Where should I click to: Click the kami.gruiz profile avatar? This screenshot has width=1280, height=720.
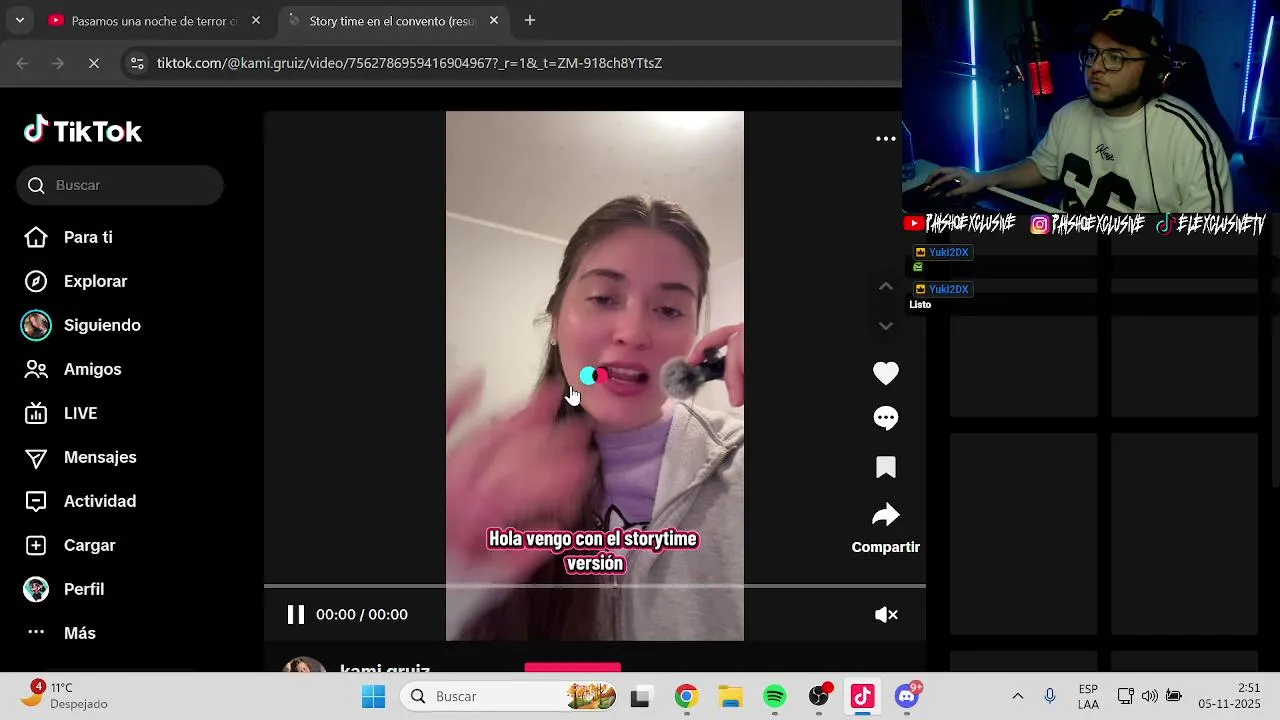point(304,665)
